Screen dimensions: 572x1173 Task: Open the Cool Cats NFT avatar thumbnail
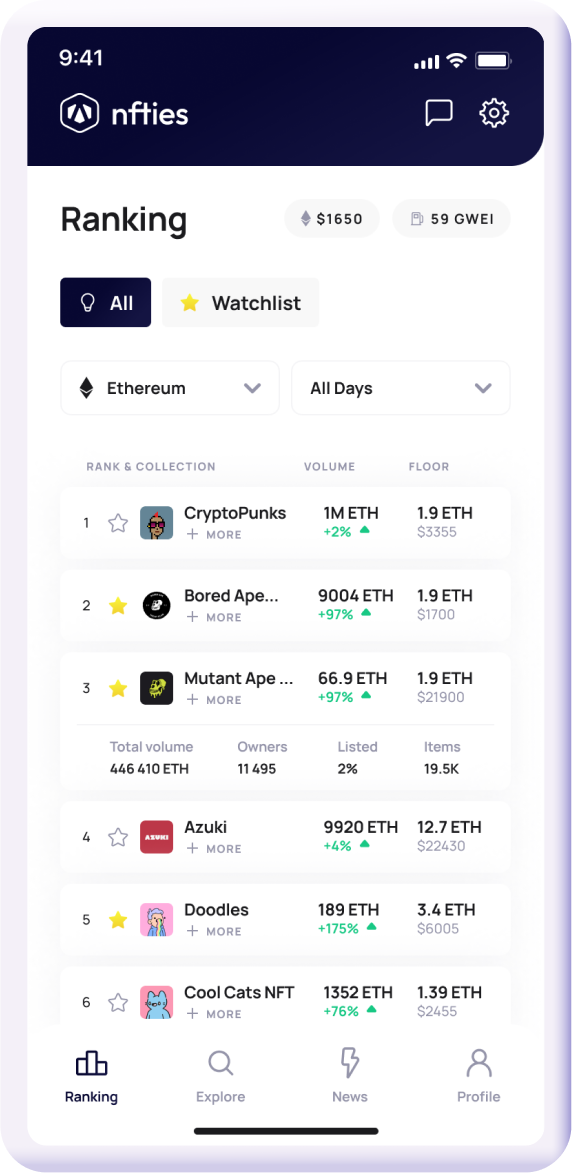(x=156, y=1002)
